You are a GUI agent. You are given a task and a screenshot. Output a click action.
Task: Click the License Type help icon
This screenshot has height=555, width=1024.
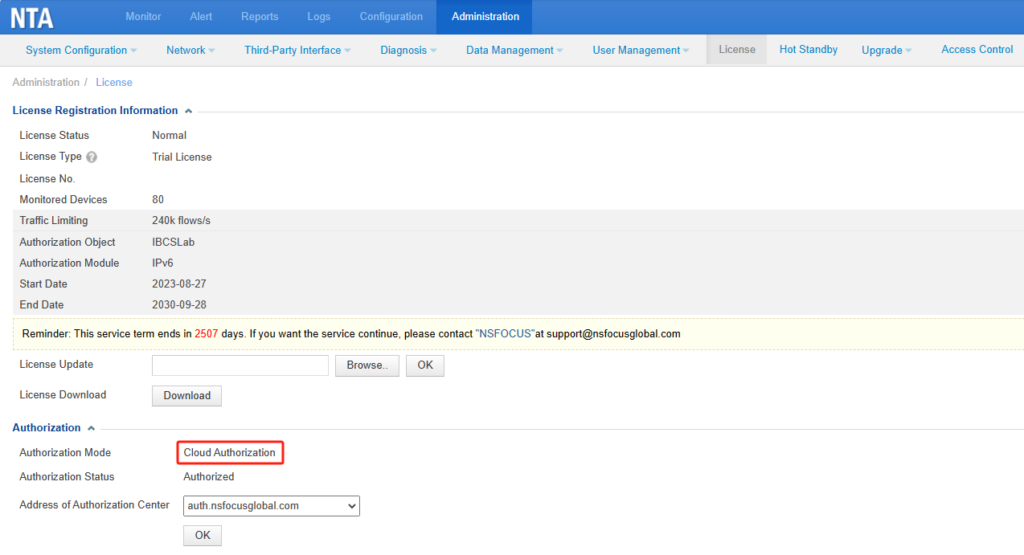click(x=92, y=157)
